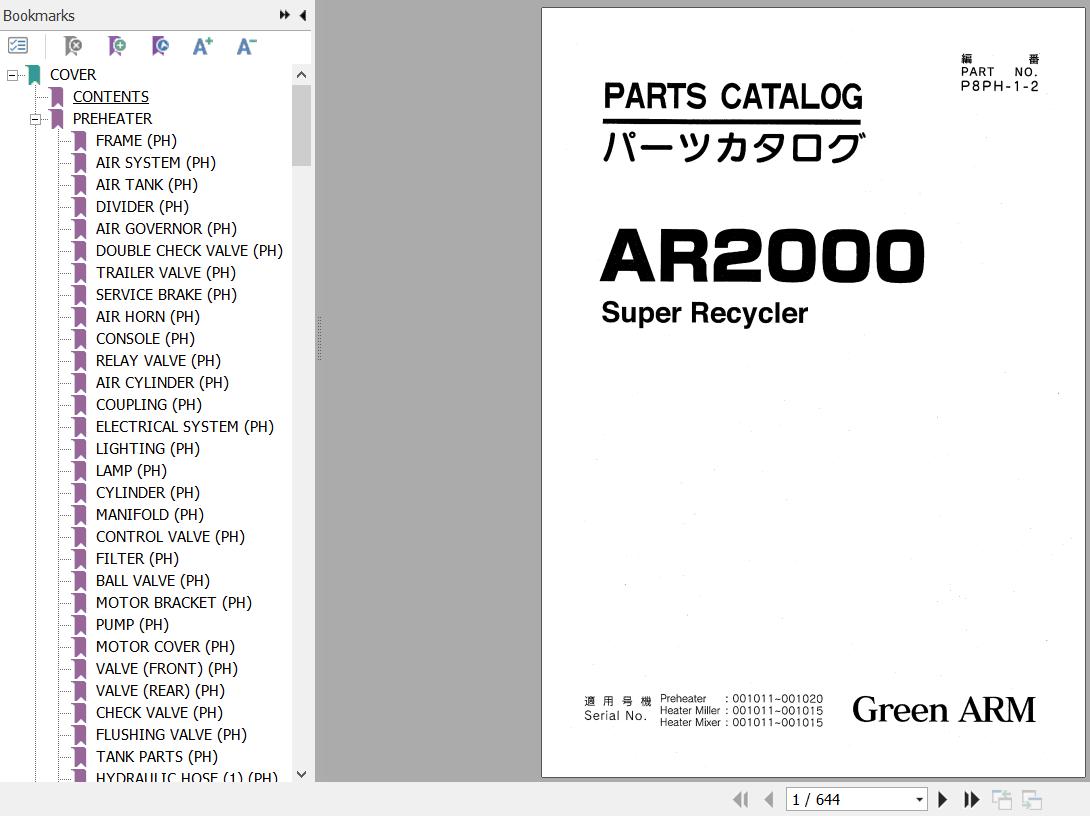Open the COUPLING (PH) bookmark
The width and height of the screenshot is (1090, 816).
point(149,405)
